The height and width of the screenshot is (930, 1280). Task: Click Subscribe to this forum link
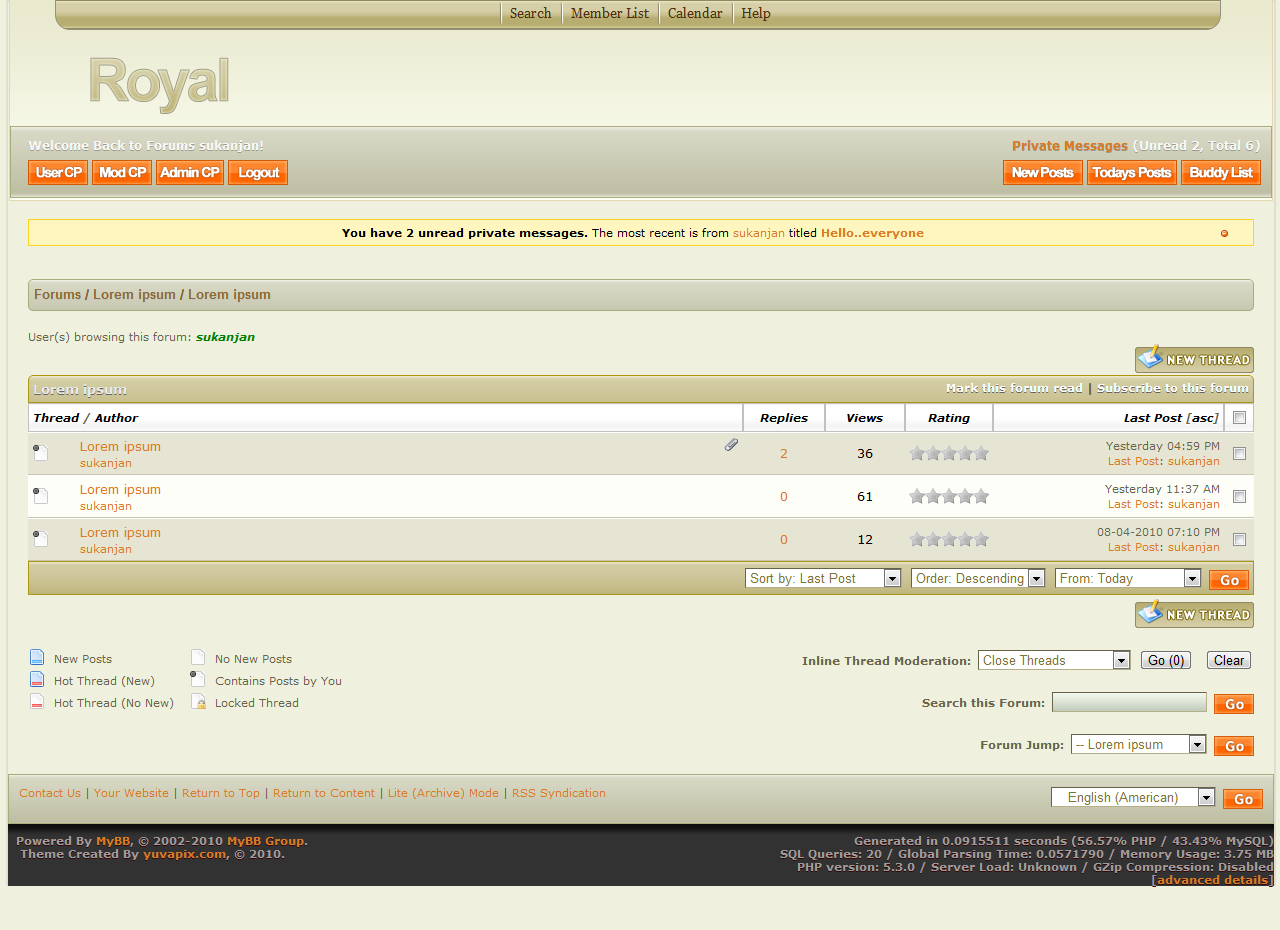coord(1172,388)
